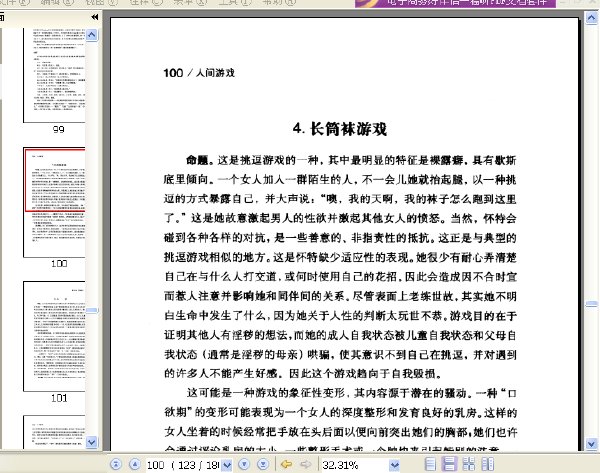Click the thumbnail panel up arrow

[x=91, y=35]
